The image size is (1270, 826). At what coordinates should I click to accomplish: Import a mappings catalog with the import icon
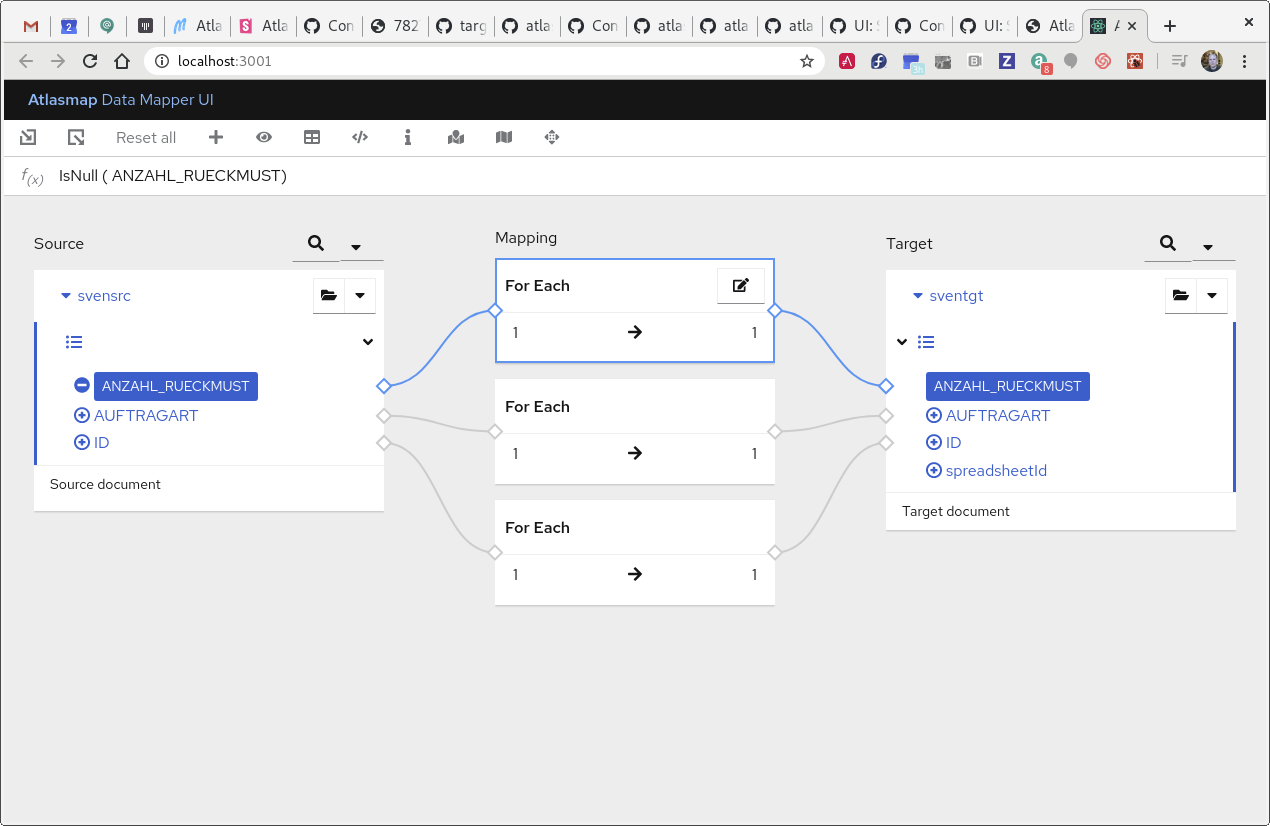[28, 137]
